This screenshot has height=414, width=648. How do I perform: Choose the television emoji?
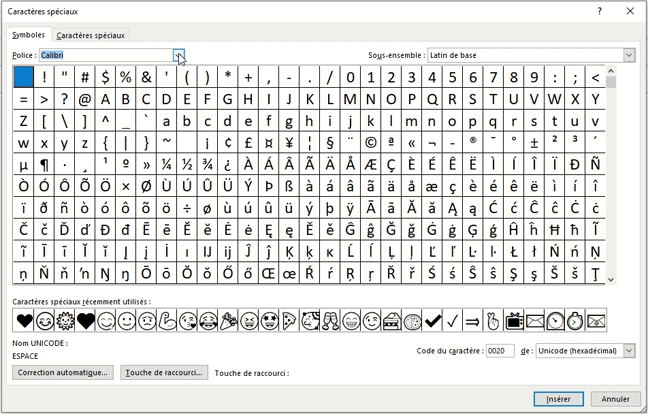coord(514,321)
